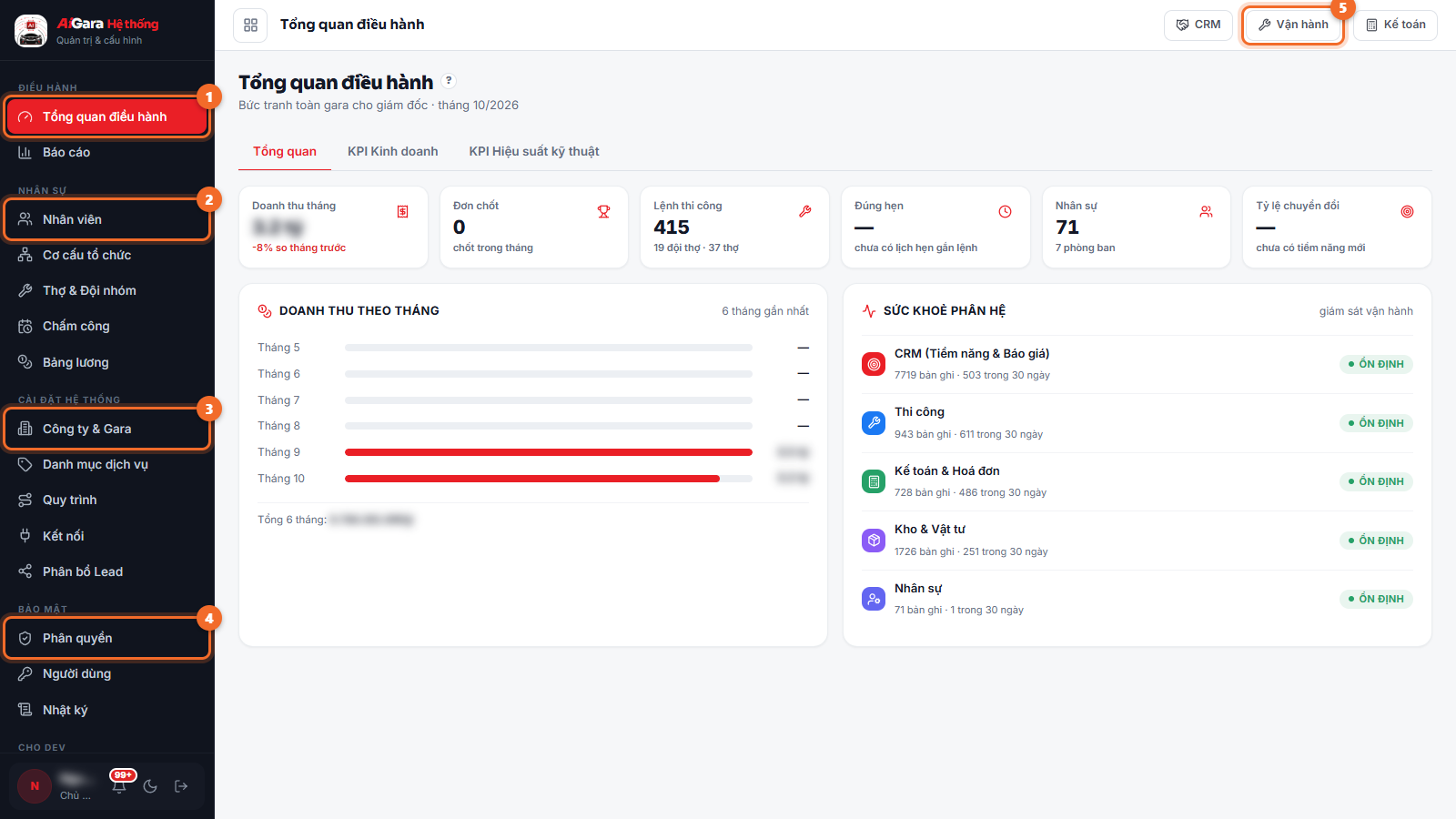Image resolution: width=1456 pixels, height=819 pixels.
Task: Click trophy icon on Đơn chốt card
Action: point(603,212)
